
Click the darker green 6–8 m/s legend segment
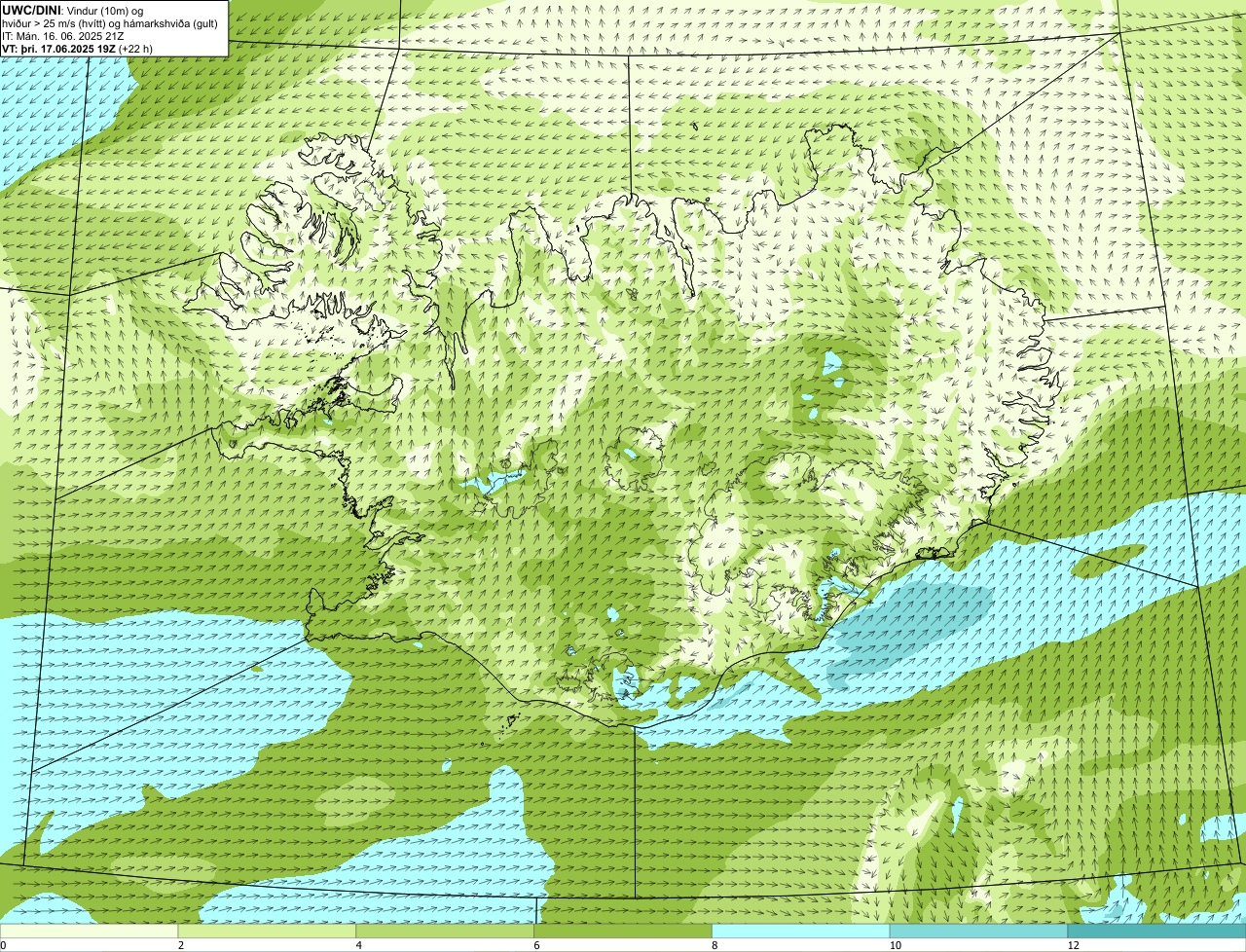pyautogui.click(x=623, y=932)
